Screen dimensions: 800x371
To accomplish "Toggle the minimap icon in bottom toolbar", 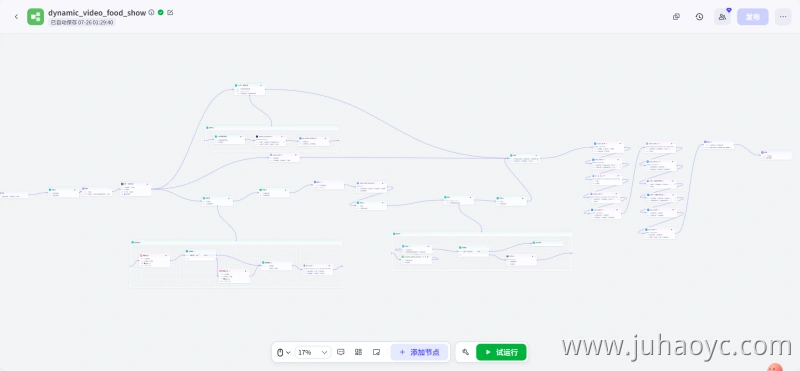I will (377, 352).
